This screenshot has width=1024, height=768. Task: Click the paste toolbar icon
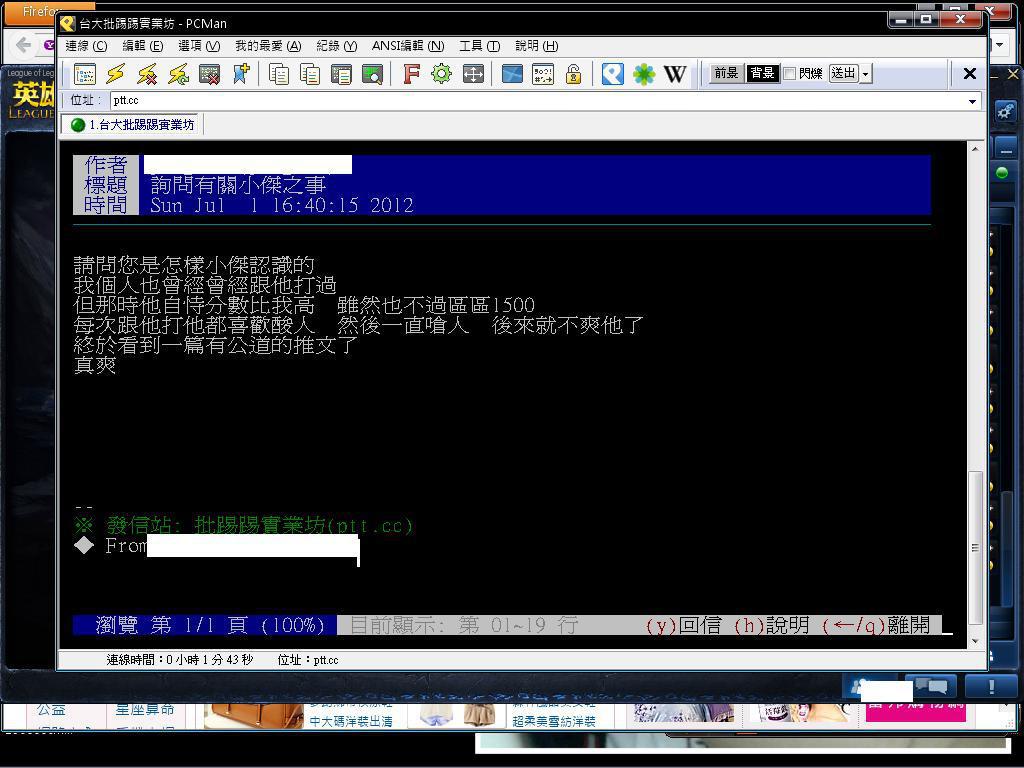pyautogui.click(x=342, y=74)
